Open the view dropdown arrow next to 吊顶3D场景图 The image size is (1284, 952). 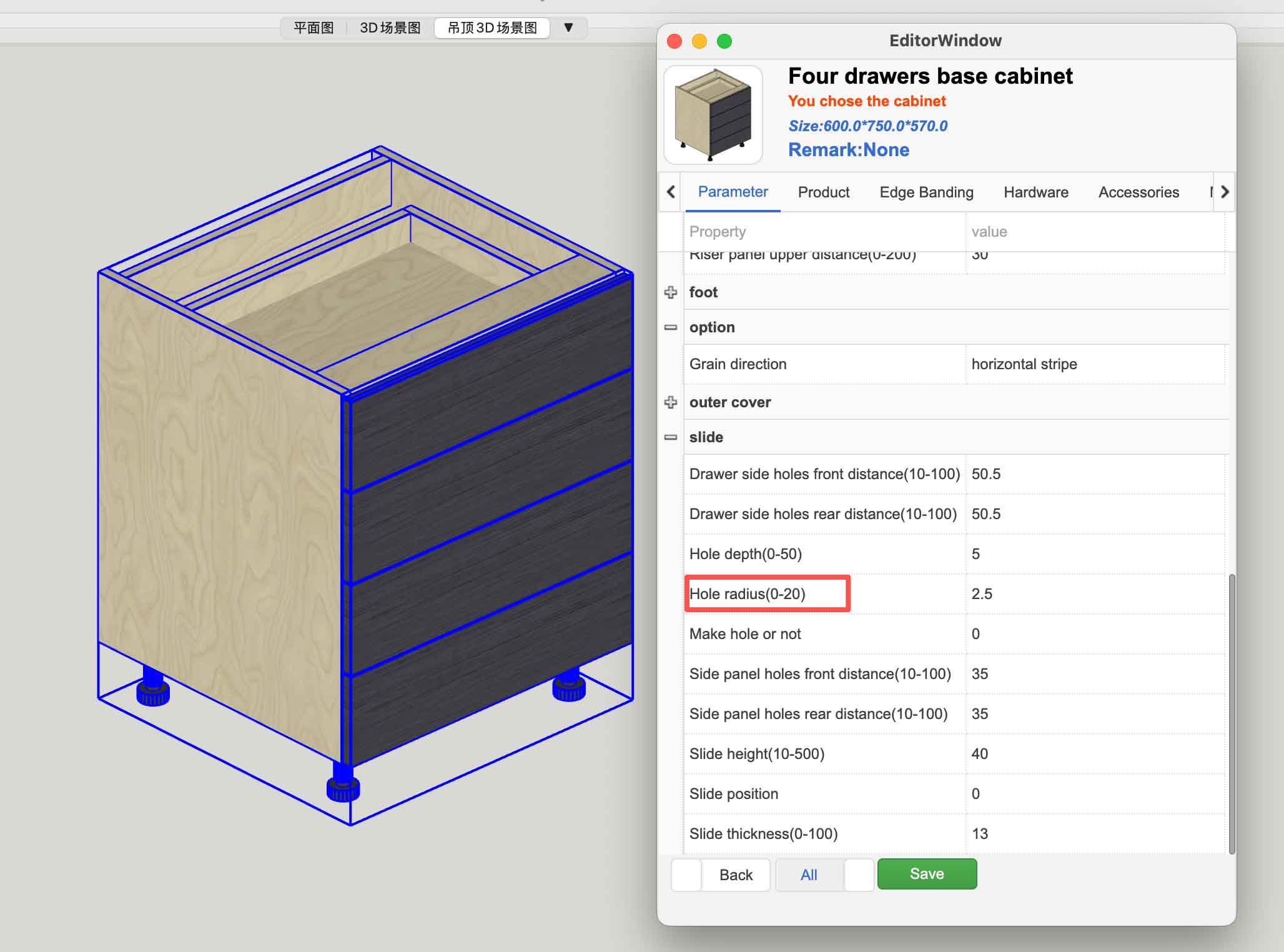(x=569, y=27)
